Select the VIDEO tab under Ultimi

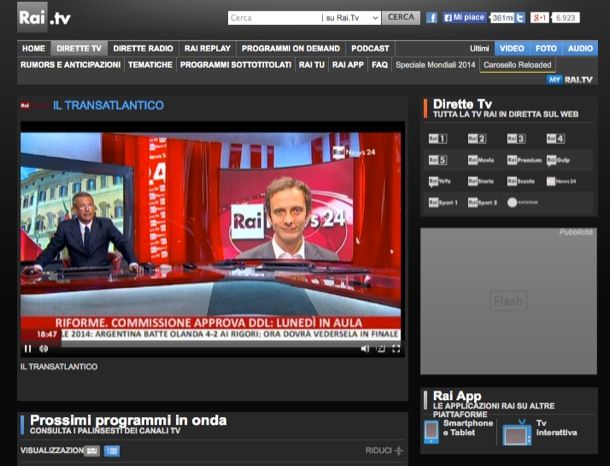coord(512,49)
